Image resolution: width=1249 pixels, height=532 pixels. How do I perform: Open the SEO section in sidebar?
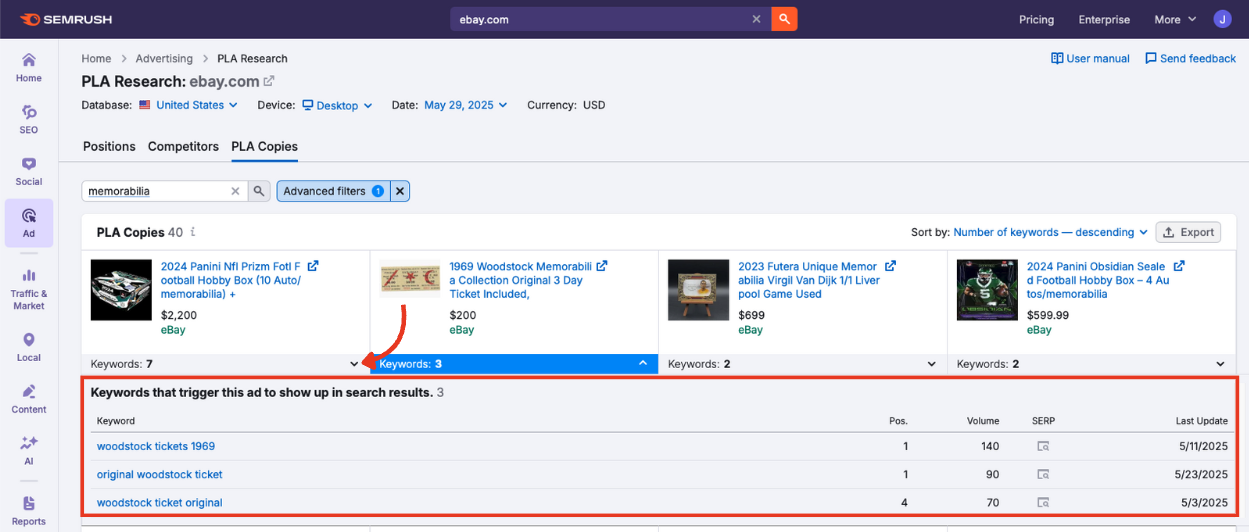click(x=29, y=118)
